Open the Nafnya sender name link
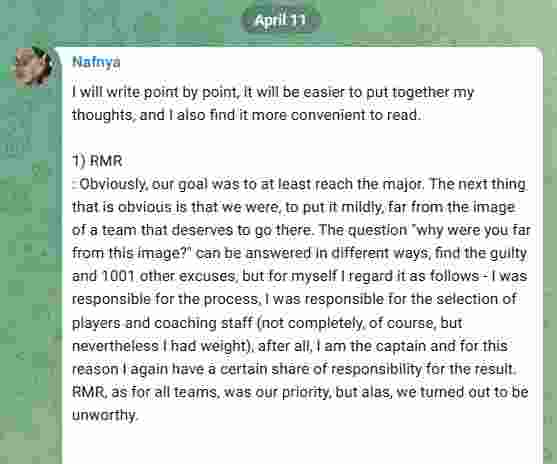 coord(96,62)
